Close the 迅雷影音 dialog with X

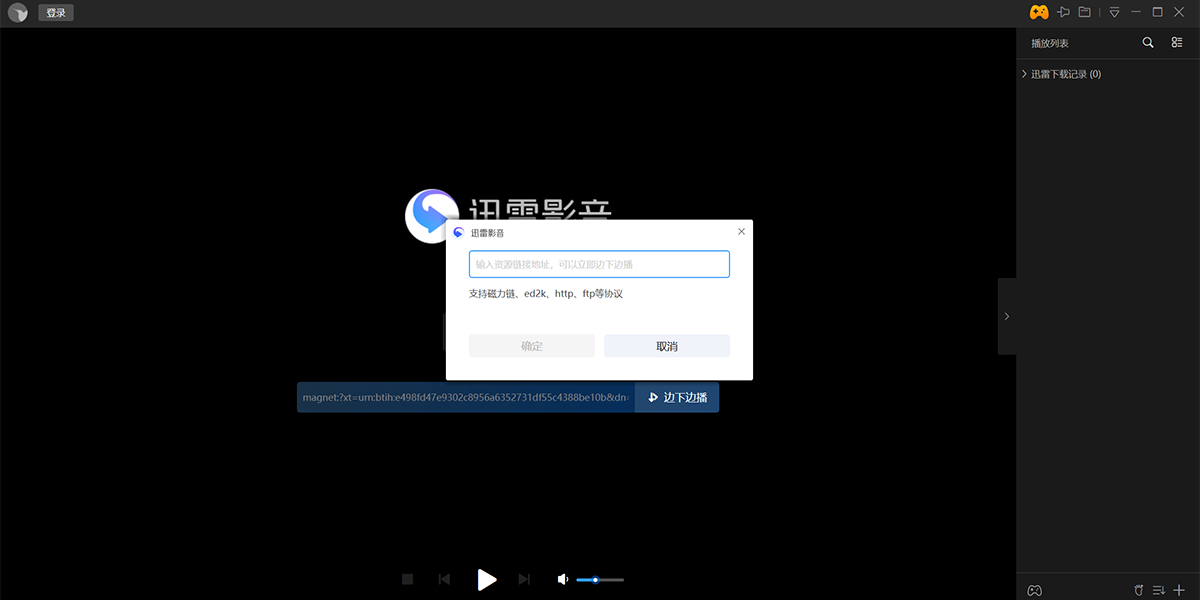pyautogui.click(x=741, y=231)
